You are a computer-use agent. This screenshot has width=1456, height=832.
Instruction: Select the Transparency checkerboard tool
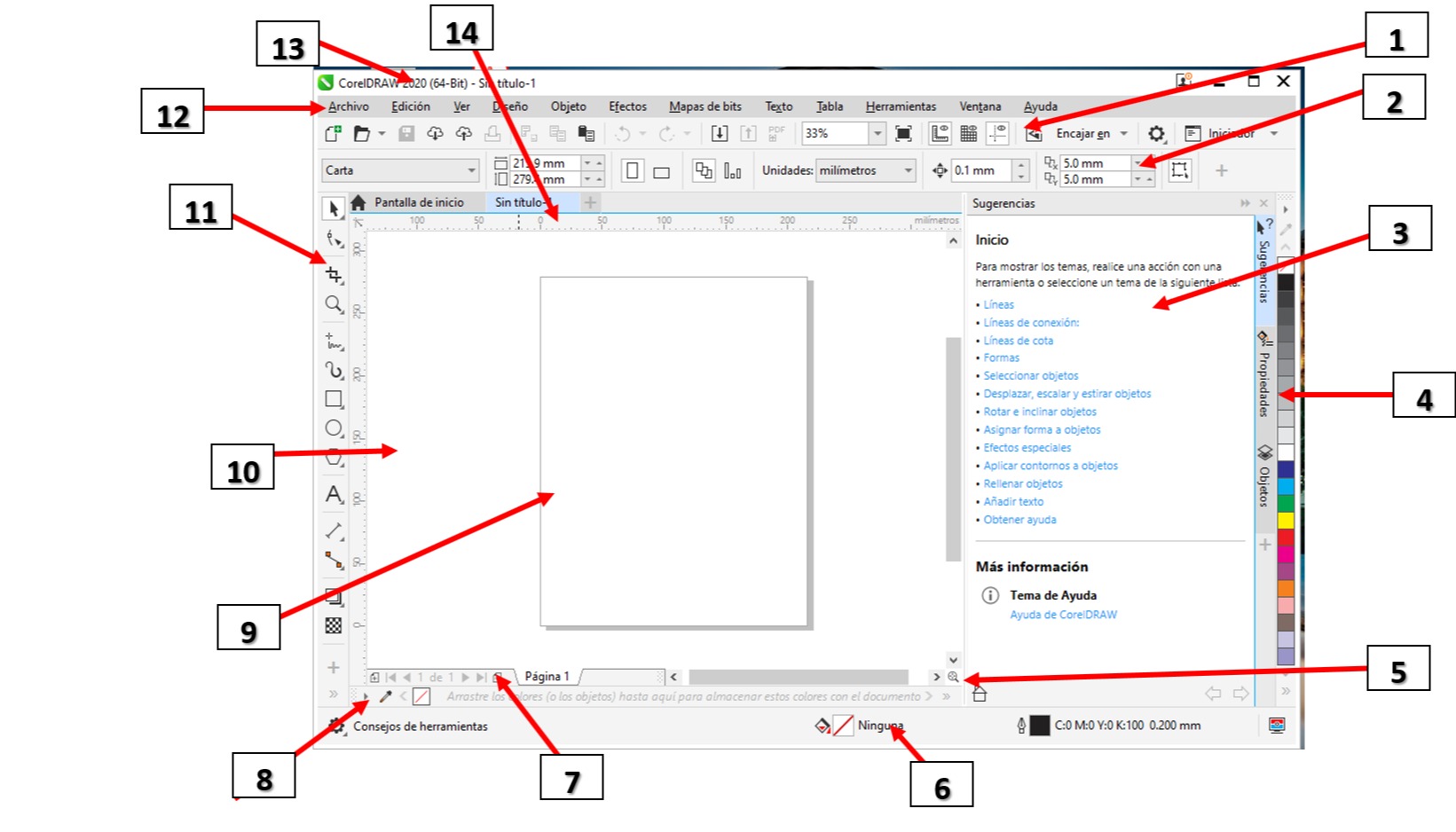point(334,626)
